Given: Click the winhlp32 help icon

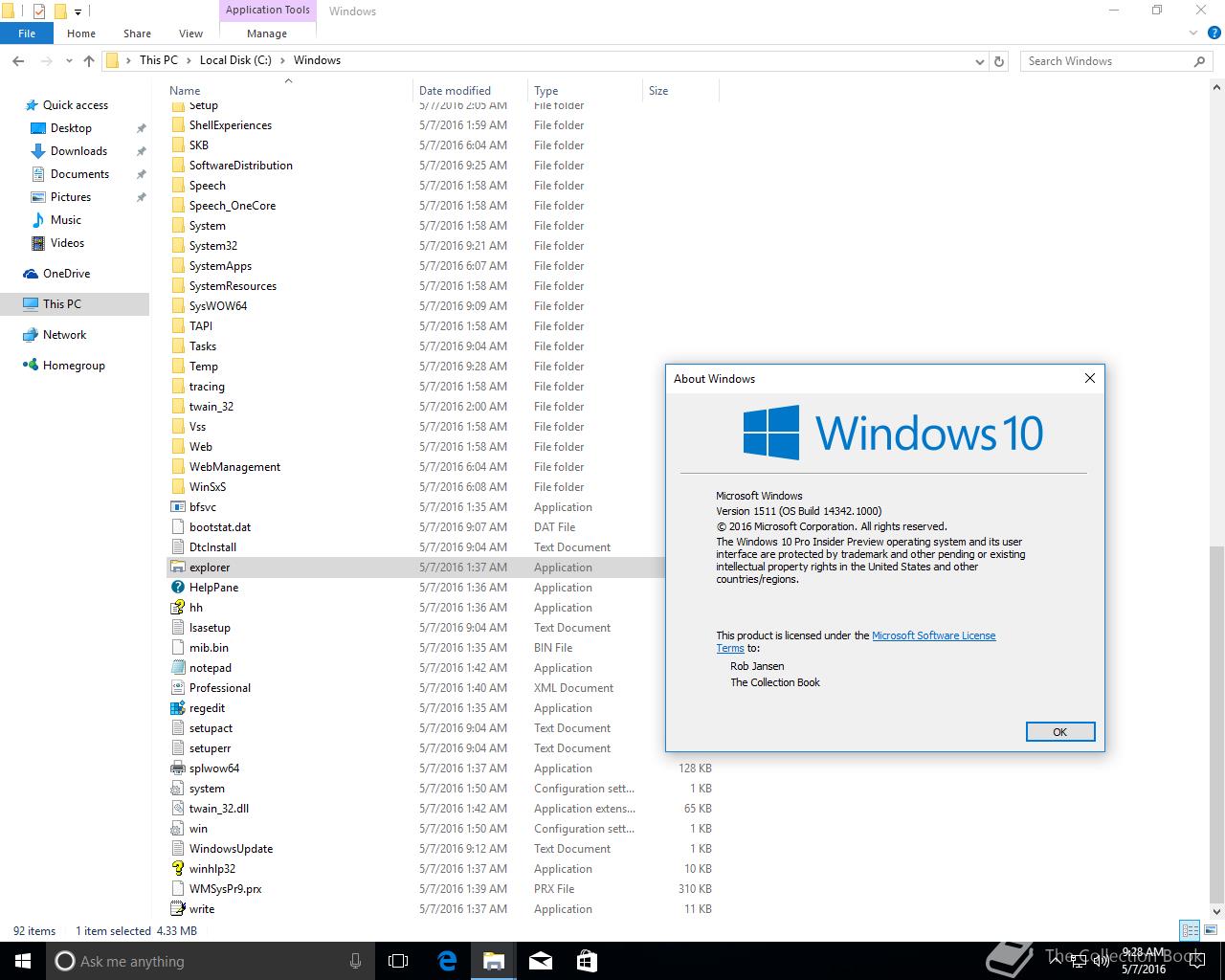Looking at the screenshot, I should (x=177, y=869).
